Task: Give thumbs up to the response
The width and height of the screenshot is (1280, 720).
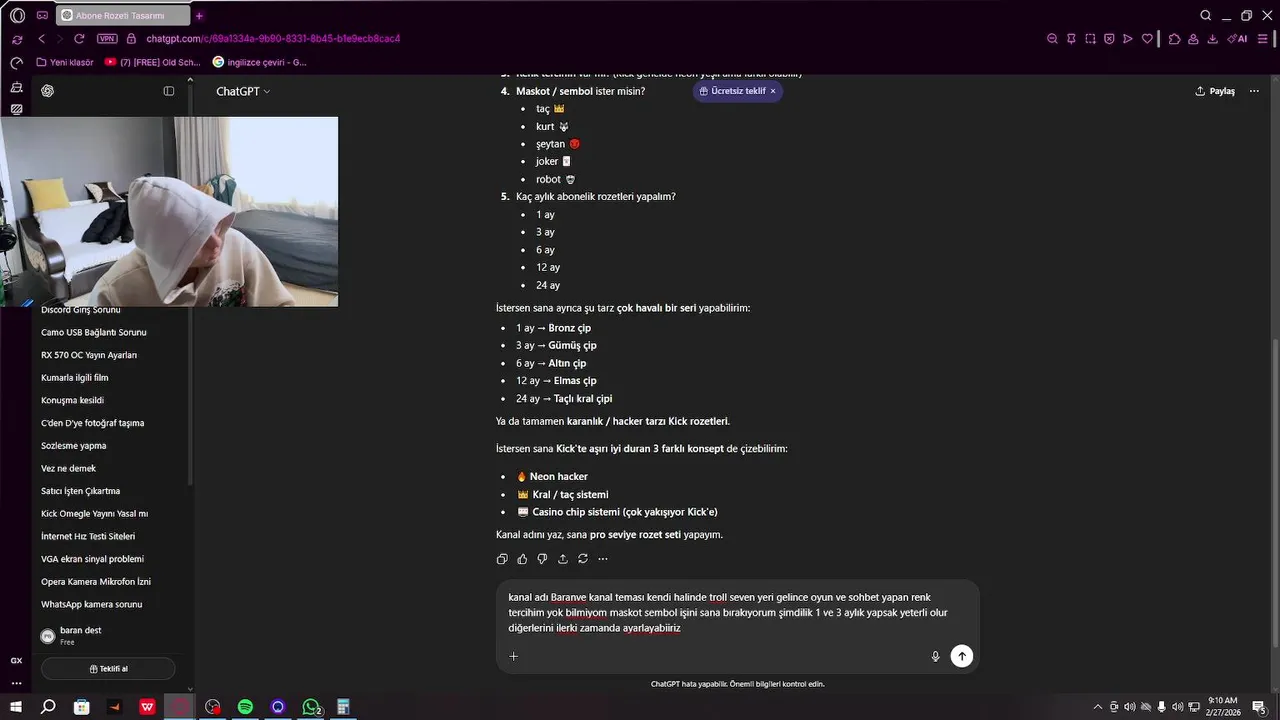Action: click(x=522, y=559)
